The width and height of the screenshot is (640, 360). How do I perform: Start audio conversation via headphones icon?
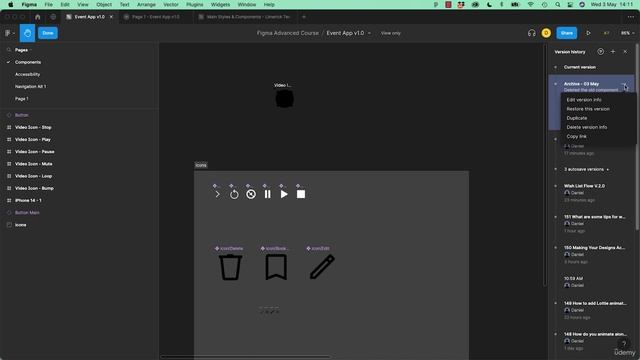click(x=531, y=33)
